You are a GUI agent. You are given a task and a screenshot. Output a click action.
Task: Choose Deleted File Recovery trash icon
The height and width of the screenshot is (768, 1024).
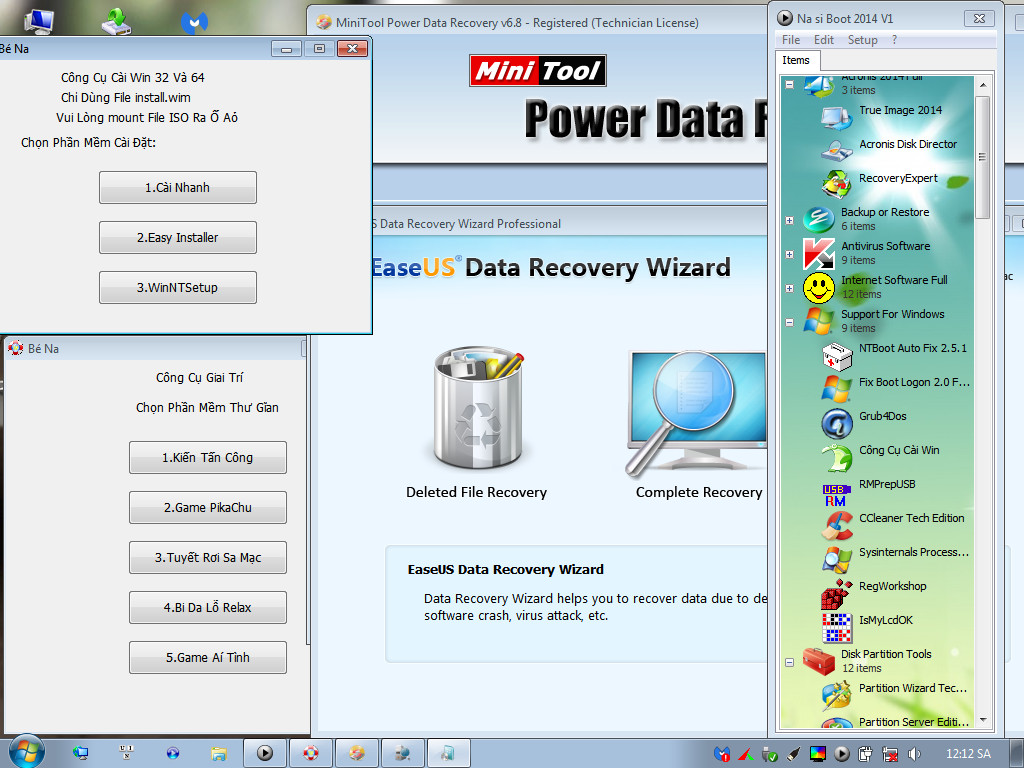click(x=479, y=406)
